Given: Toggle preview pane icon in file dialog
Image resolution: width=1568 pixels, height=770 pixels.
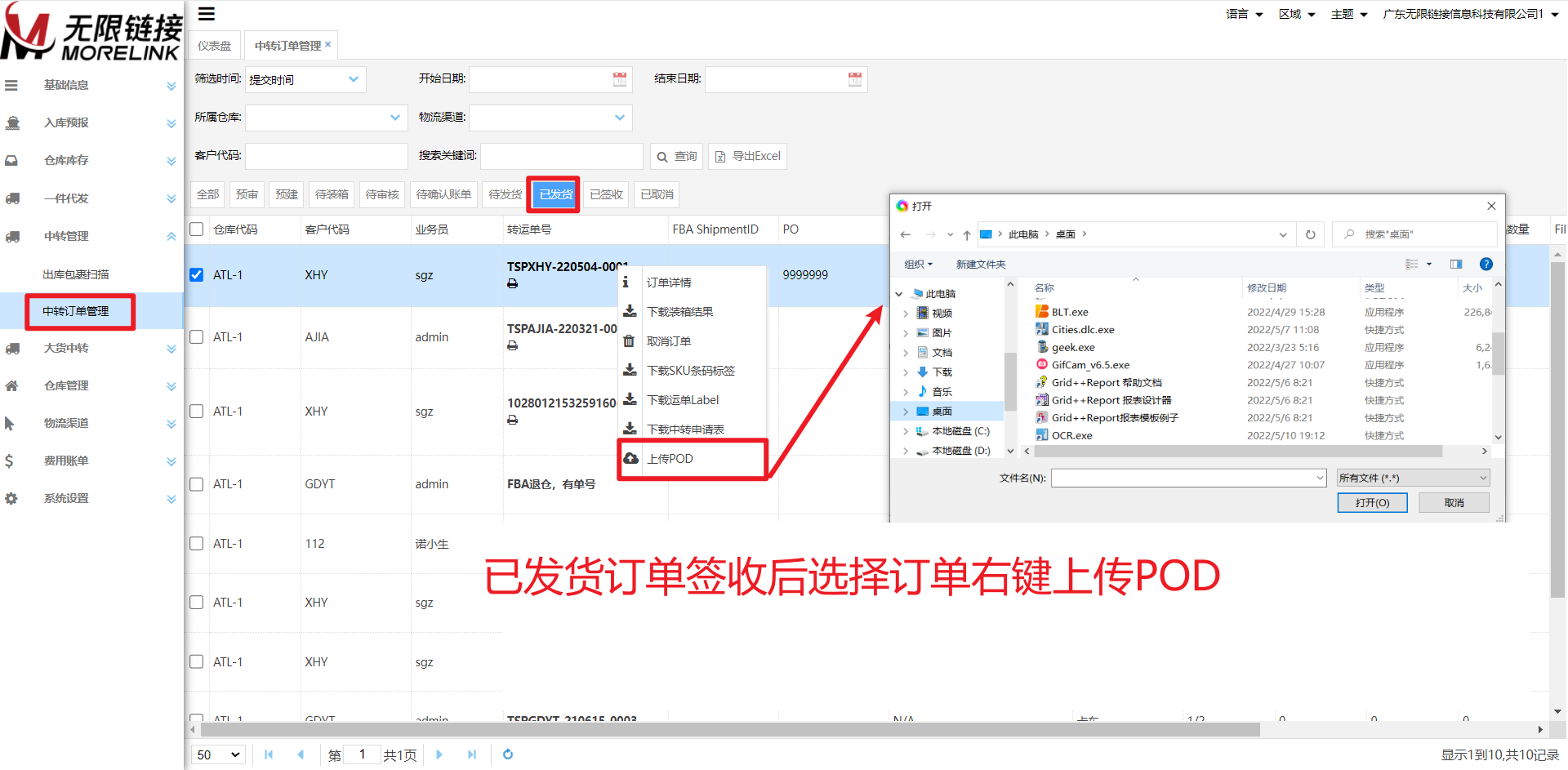Looking at the screenshot, I should [x=1456, y=264].
